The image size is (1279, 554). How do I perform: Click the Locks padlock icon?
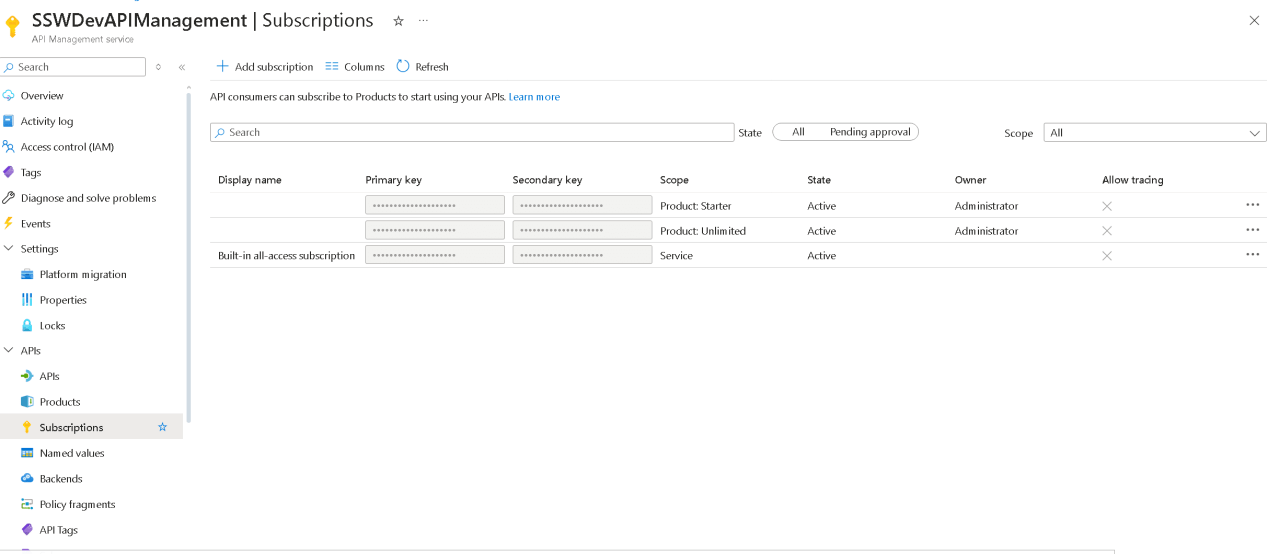(27, 326)
